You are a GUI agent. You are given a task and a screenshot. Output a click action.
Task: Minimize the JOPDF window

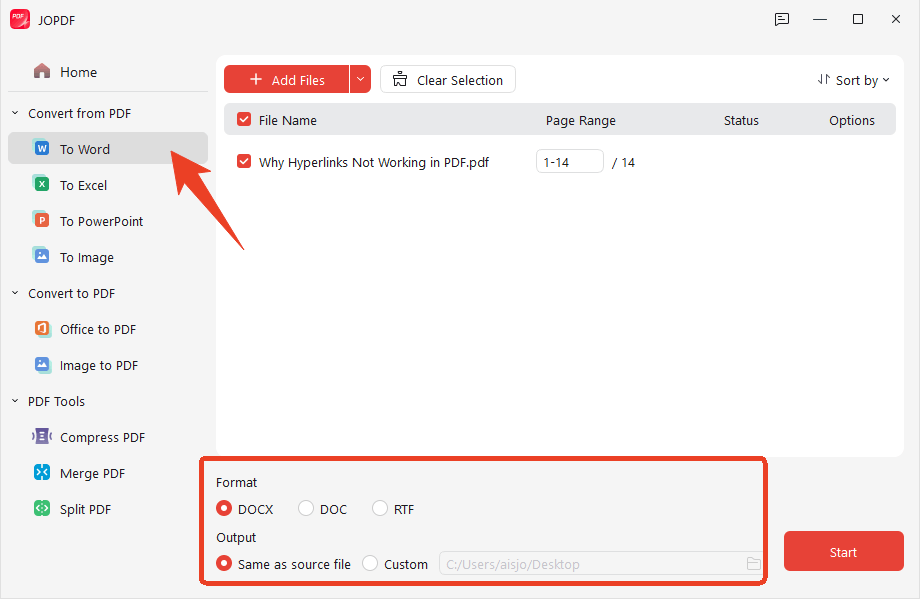point(820,19)
